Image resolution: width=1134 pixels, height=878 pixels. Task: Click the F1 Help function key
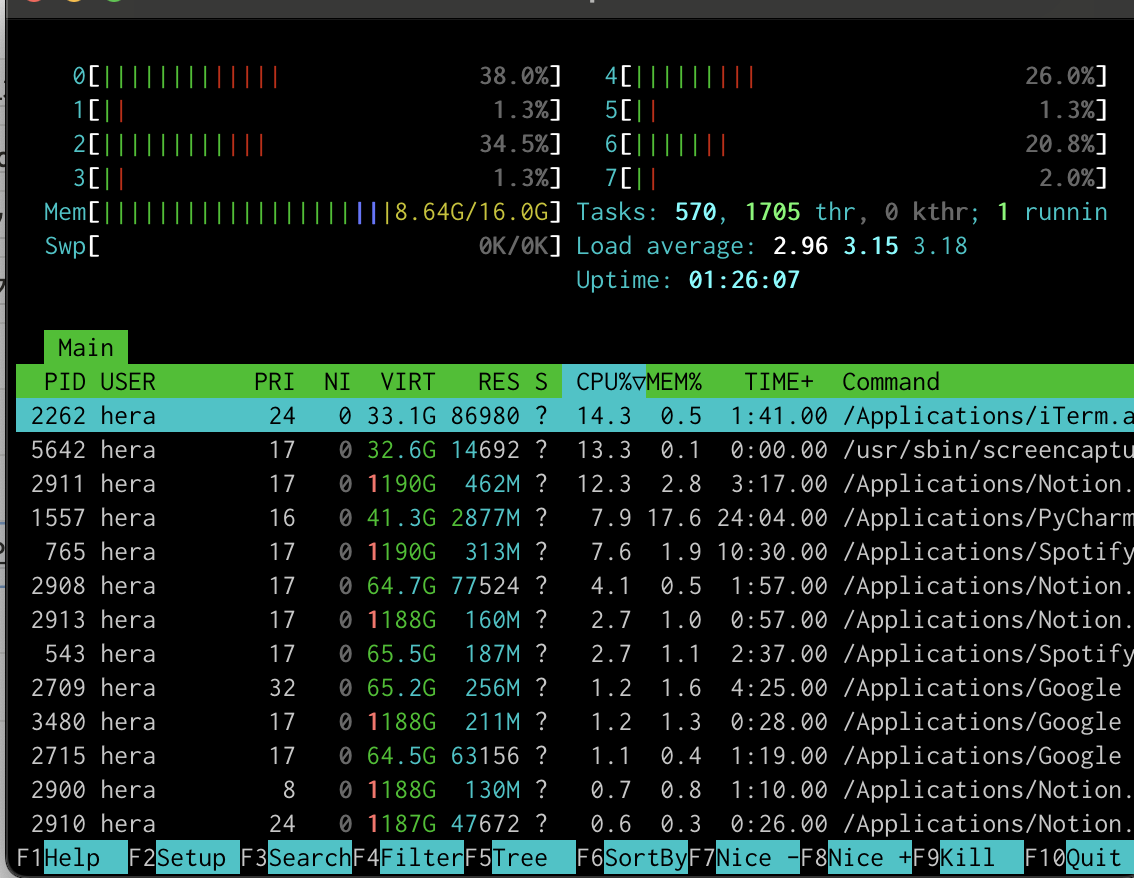(72, 858)
